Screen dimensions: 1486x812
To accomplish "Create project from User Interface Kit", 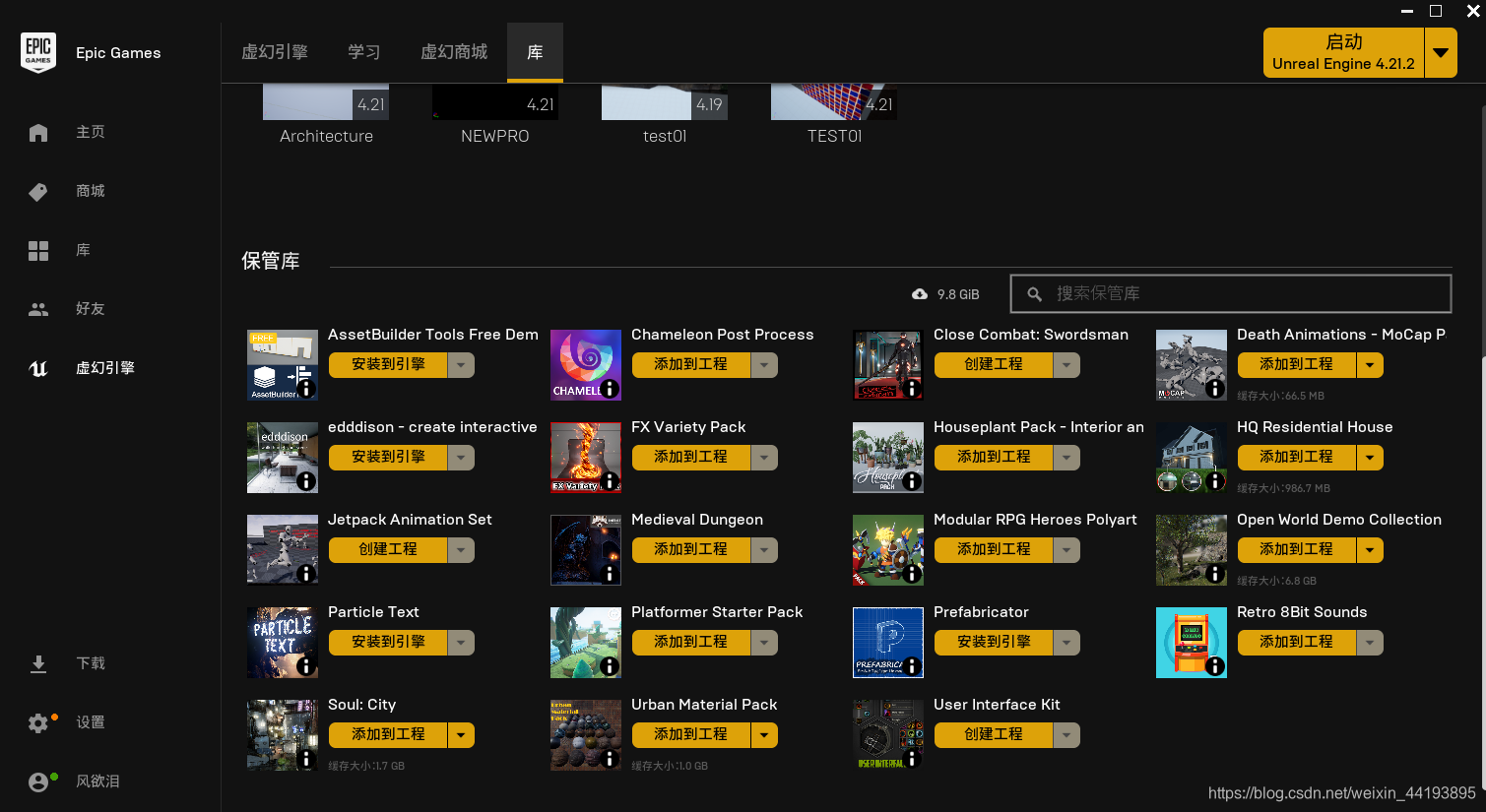I will click(x=994, y=735).
